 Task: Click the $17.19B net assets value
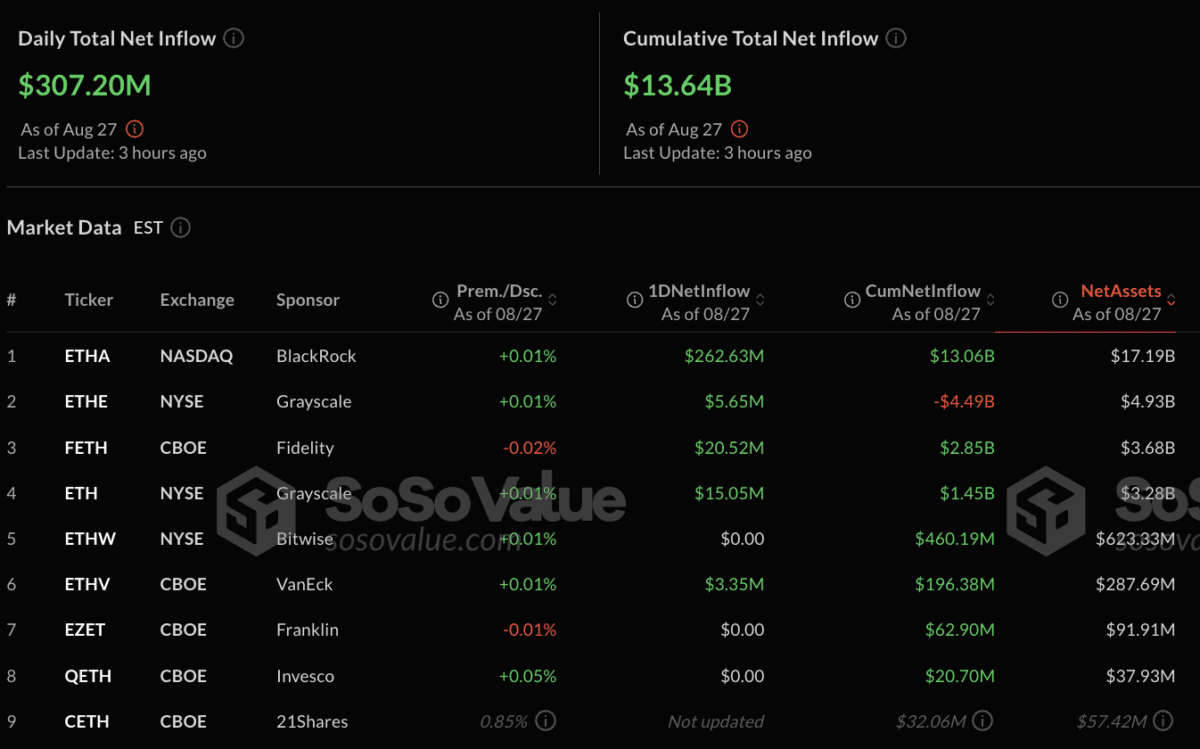point(1143,356)
